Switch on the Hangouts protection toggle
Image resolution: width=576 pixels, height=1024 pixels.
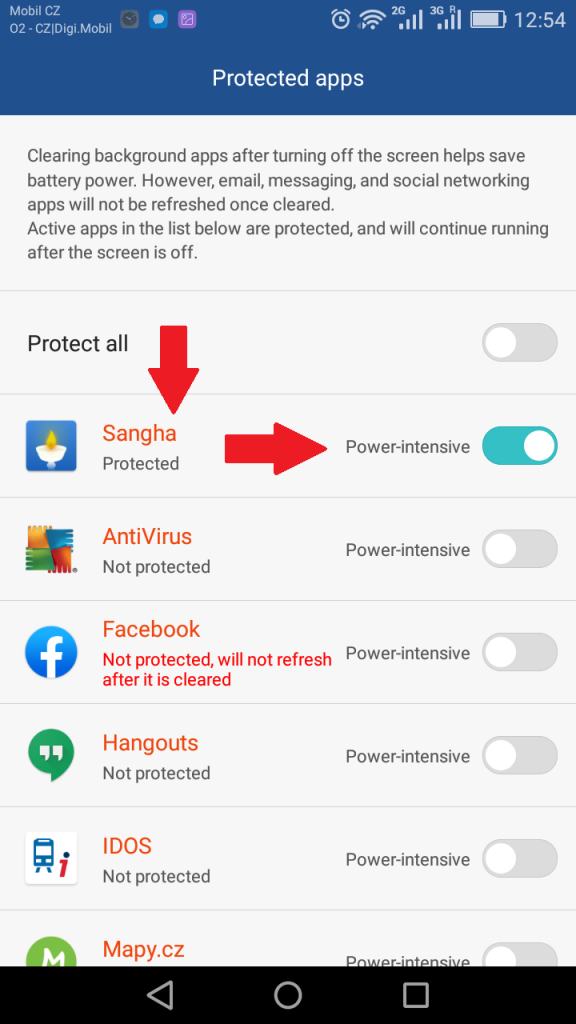[x=520, y=756]
